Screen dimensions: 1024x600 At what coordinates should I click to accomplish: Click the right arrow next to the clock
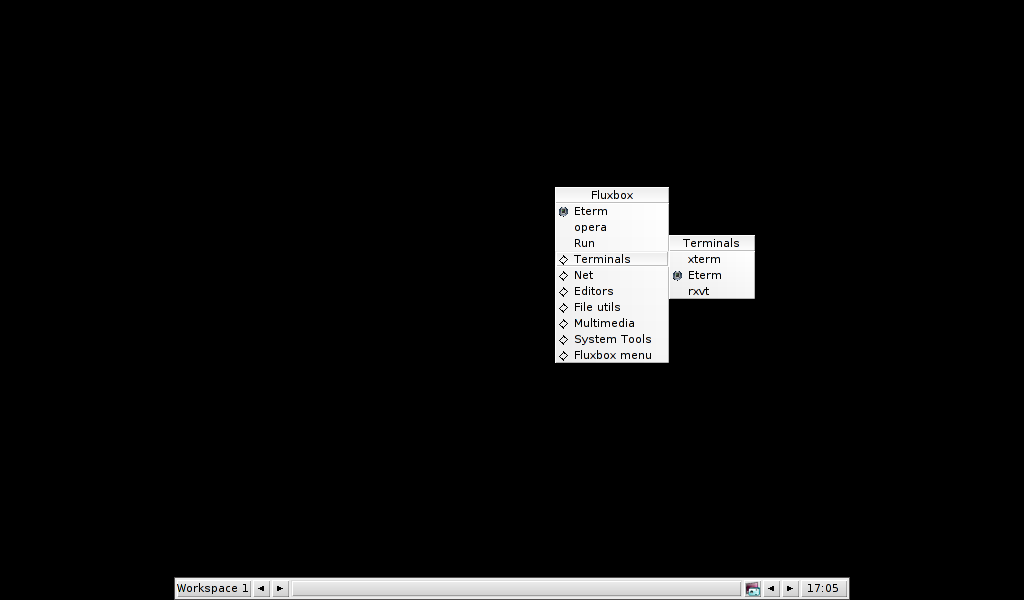(790, 589)
